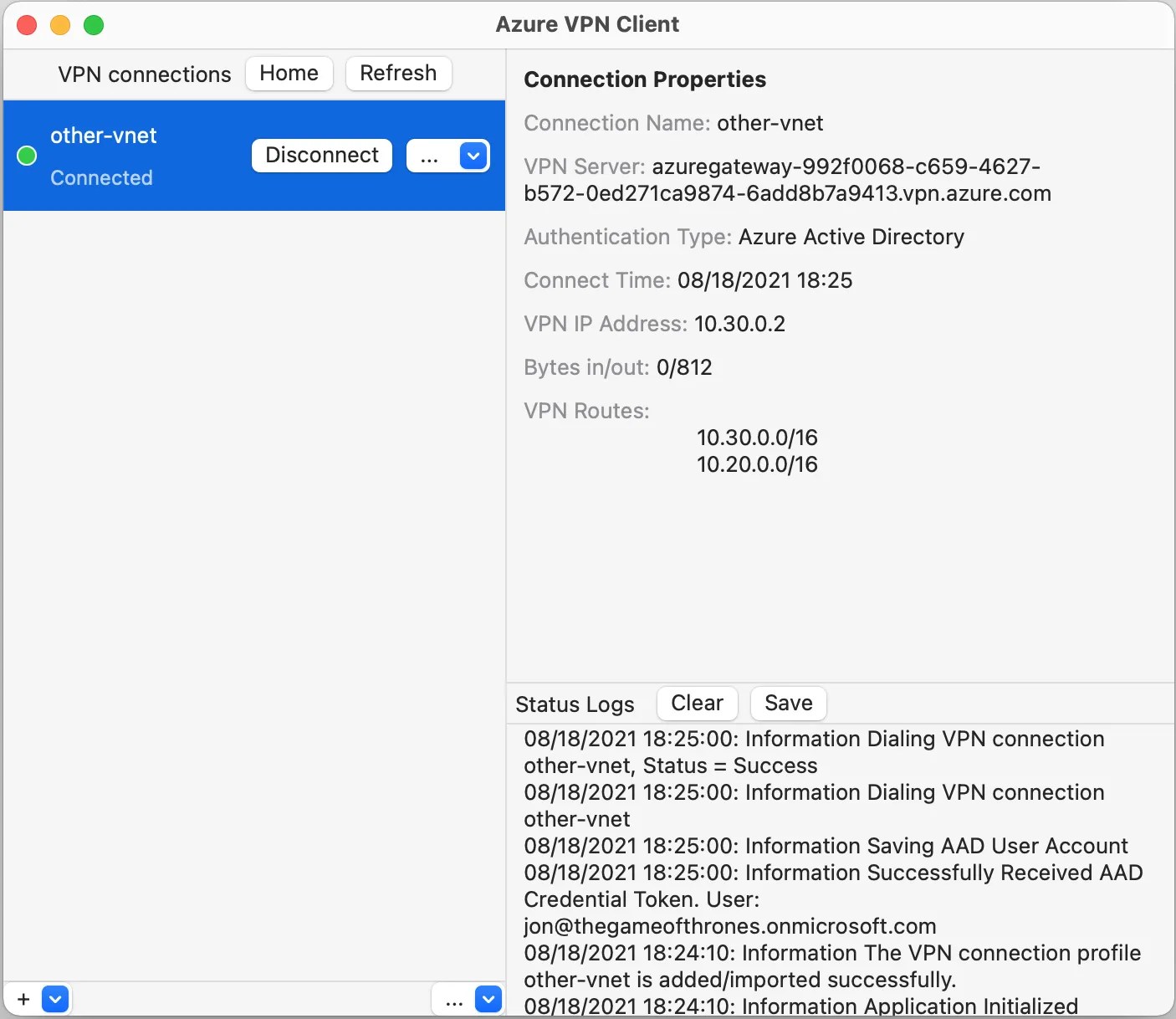Minimize the Azure VPN Client window

[60, 25]
